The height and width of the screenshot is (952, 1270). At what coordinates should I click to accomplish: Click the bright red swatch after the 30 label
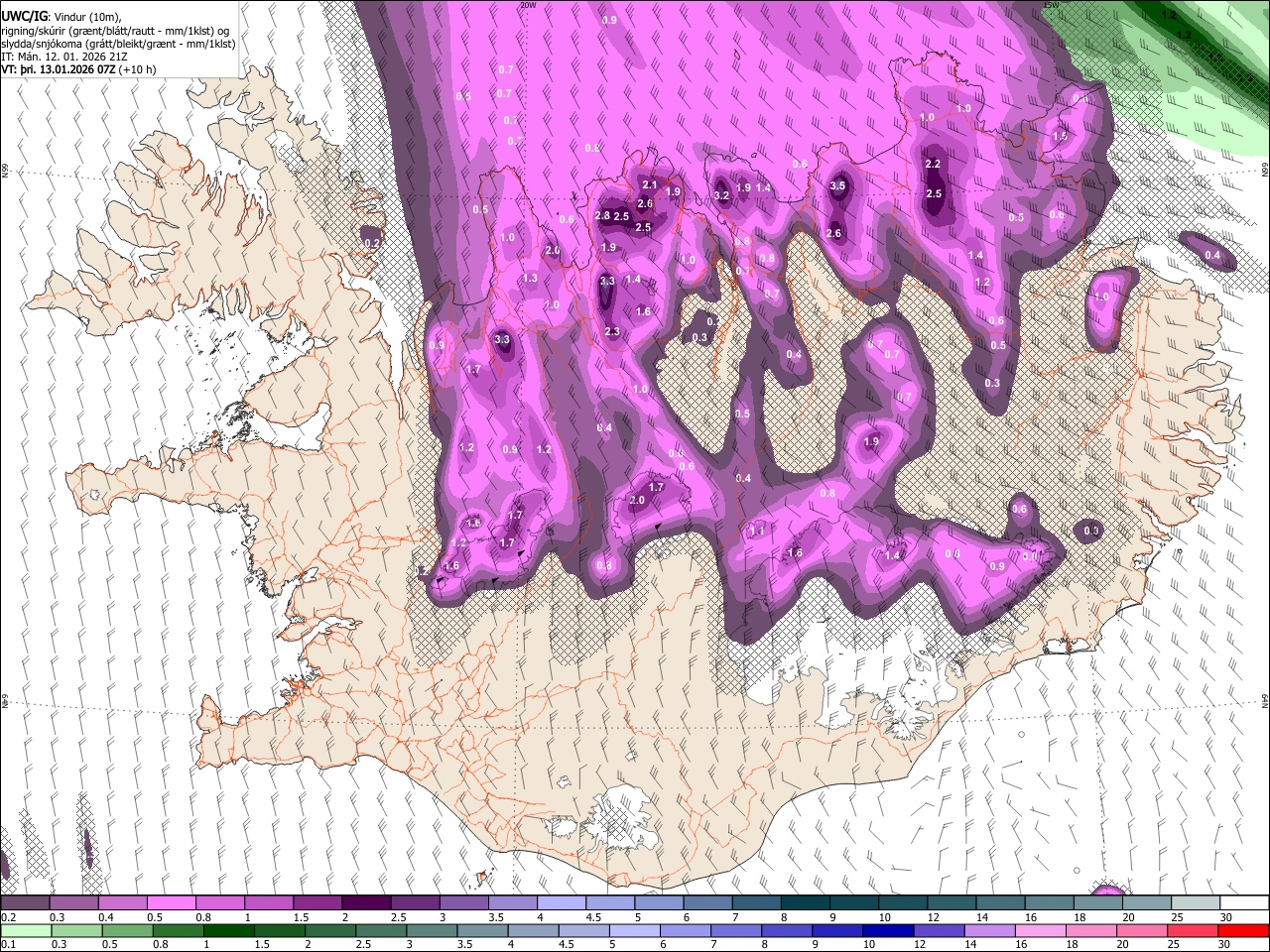point(1242,930)
